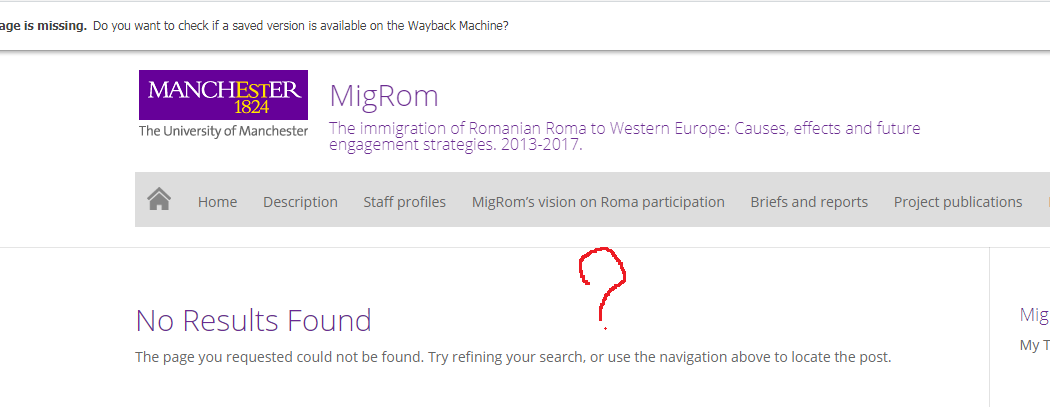This screenshot has height=407, width=1050.
Task: Click the 'page you requested could not be found' sentence
Action: tap(279, 357)
